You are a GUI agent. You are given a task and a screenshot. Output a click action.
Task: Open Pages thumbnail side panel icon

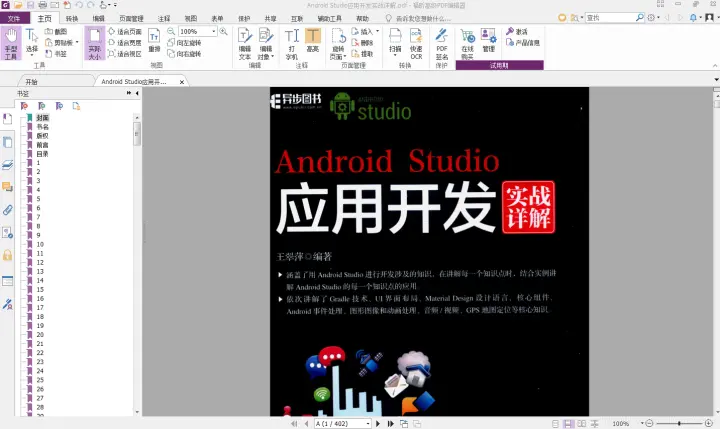(x=7, y=142)
